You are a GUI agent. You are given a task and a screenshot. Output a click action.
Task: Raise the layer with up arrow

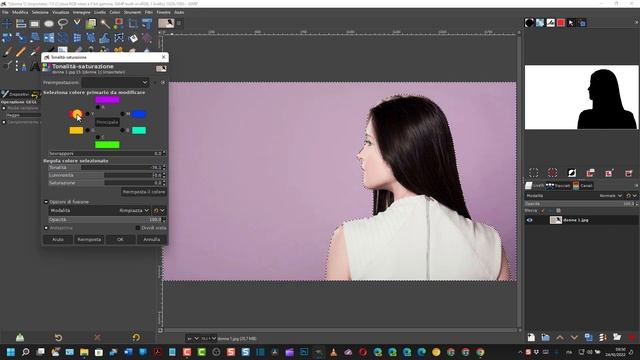click(560, 337)
